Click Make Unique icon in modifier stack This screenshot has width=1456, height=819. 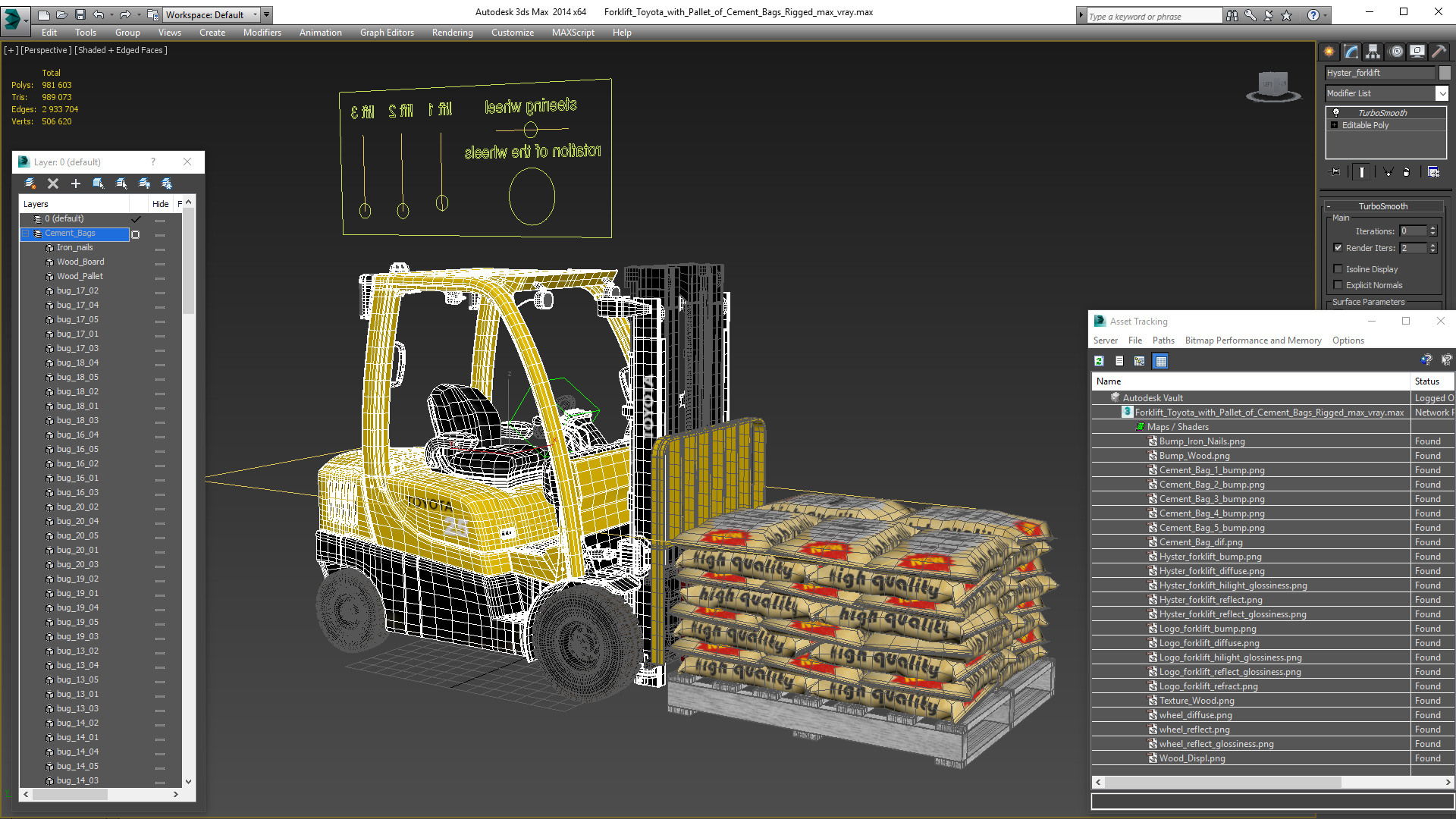1388,172
